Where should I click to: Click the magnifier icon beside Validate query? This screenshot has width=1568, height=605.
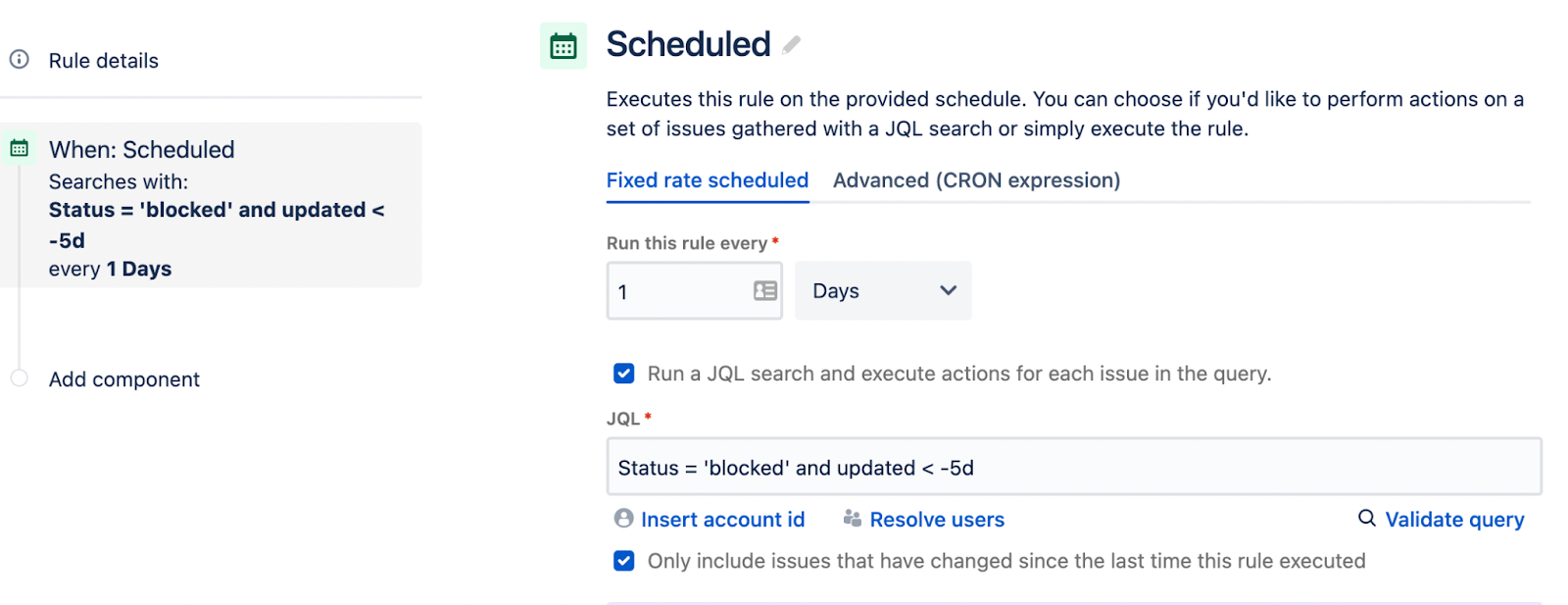(1365, 519)
